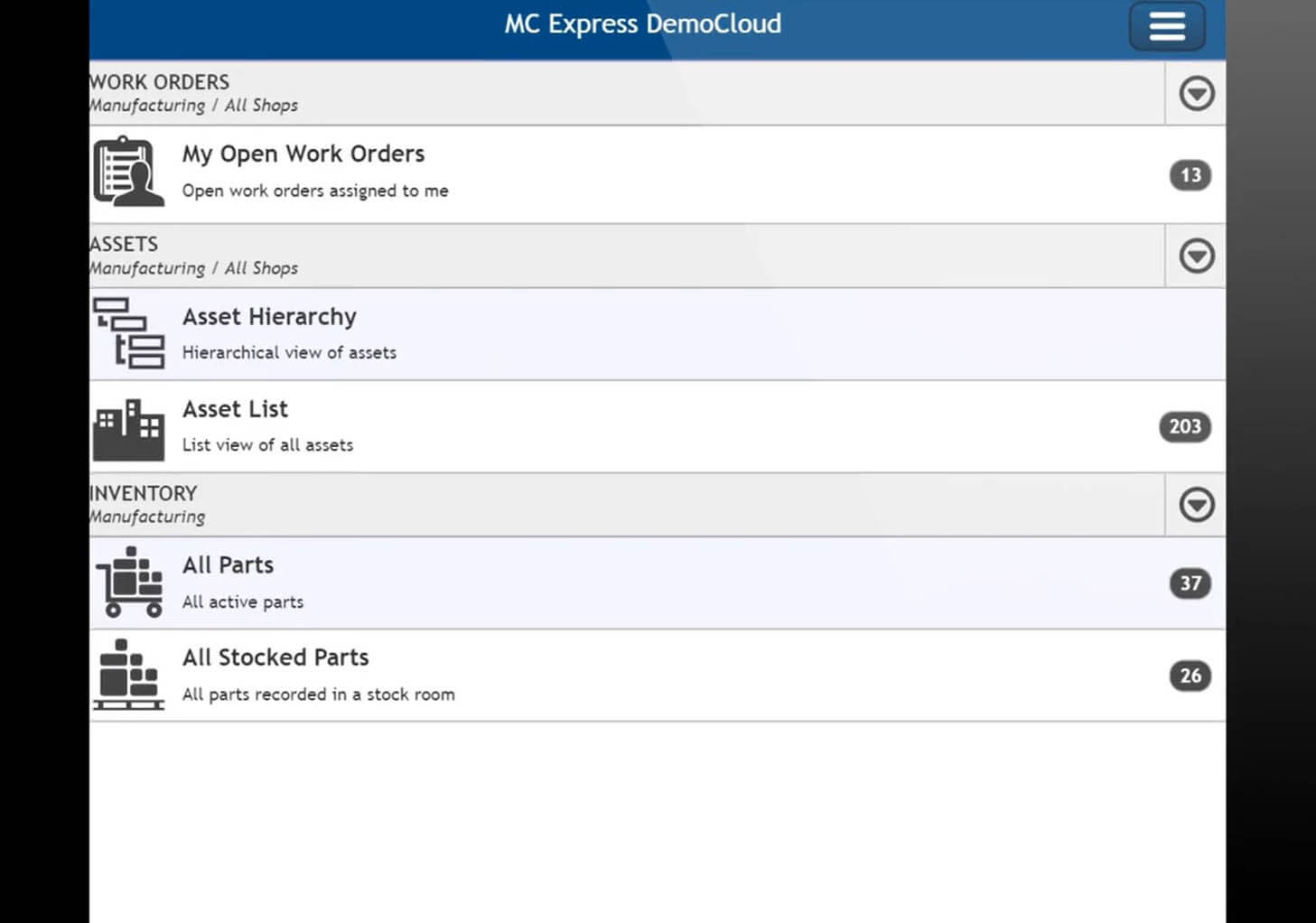
Task: Click the work orders count badge showing 13
Action: 1190,175
